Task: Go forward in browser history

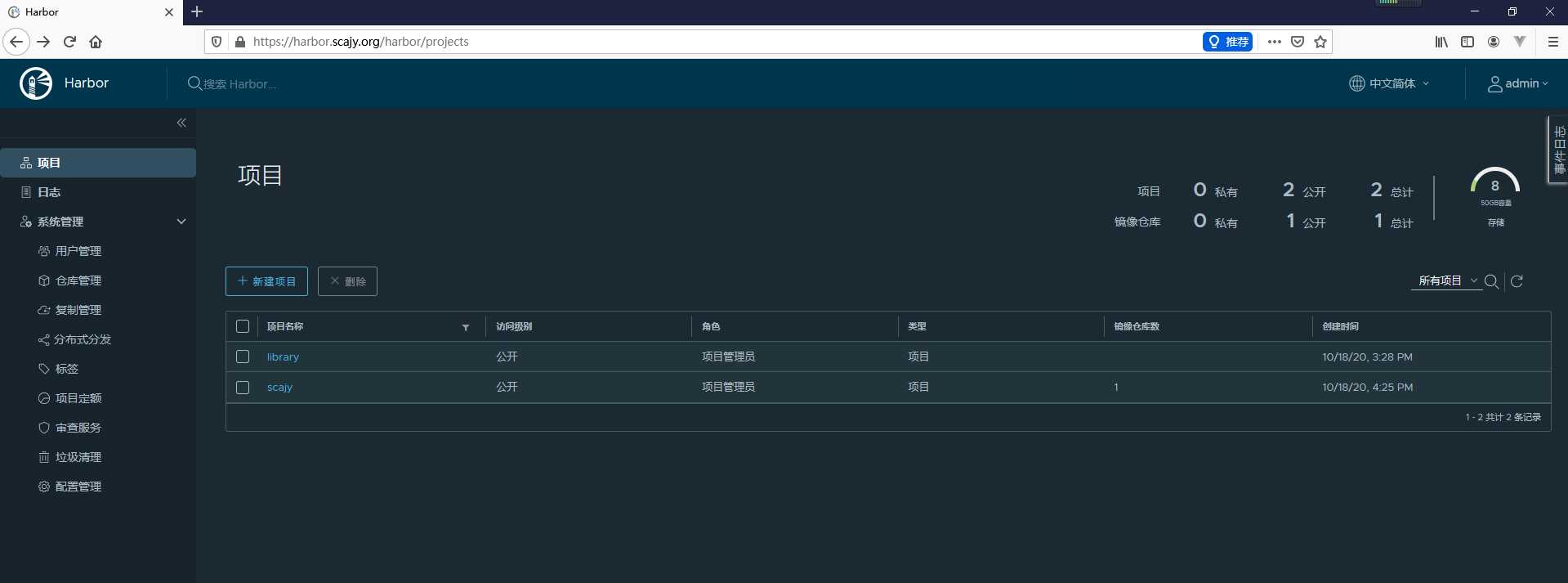Action: pos(43,42)
